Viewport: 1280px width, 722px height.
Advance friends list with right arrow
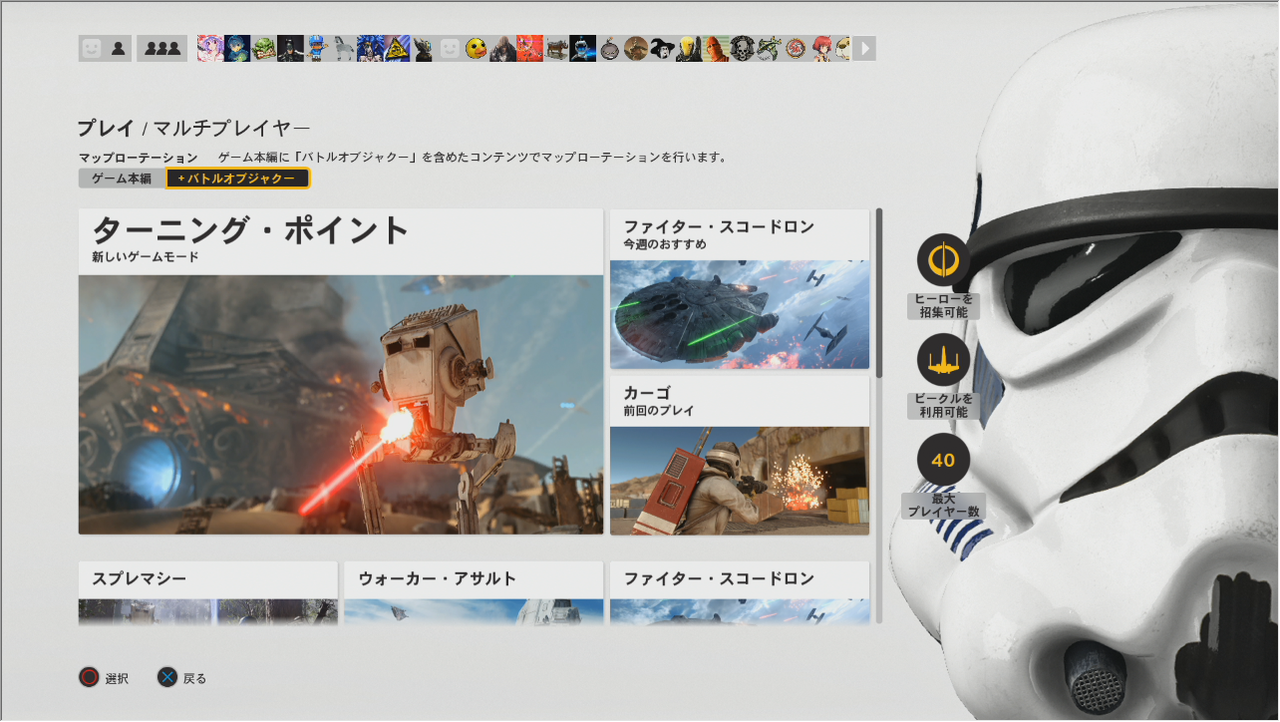tap(865, 48)
